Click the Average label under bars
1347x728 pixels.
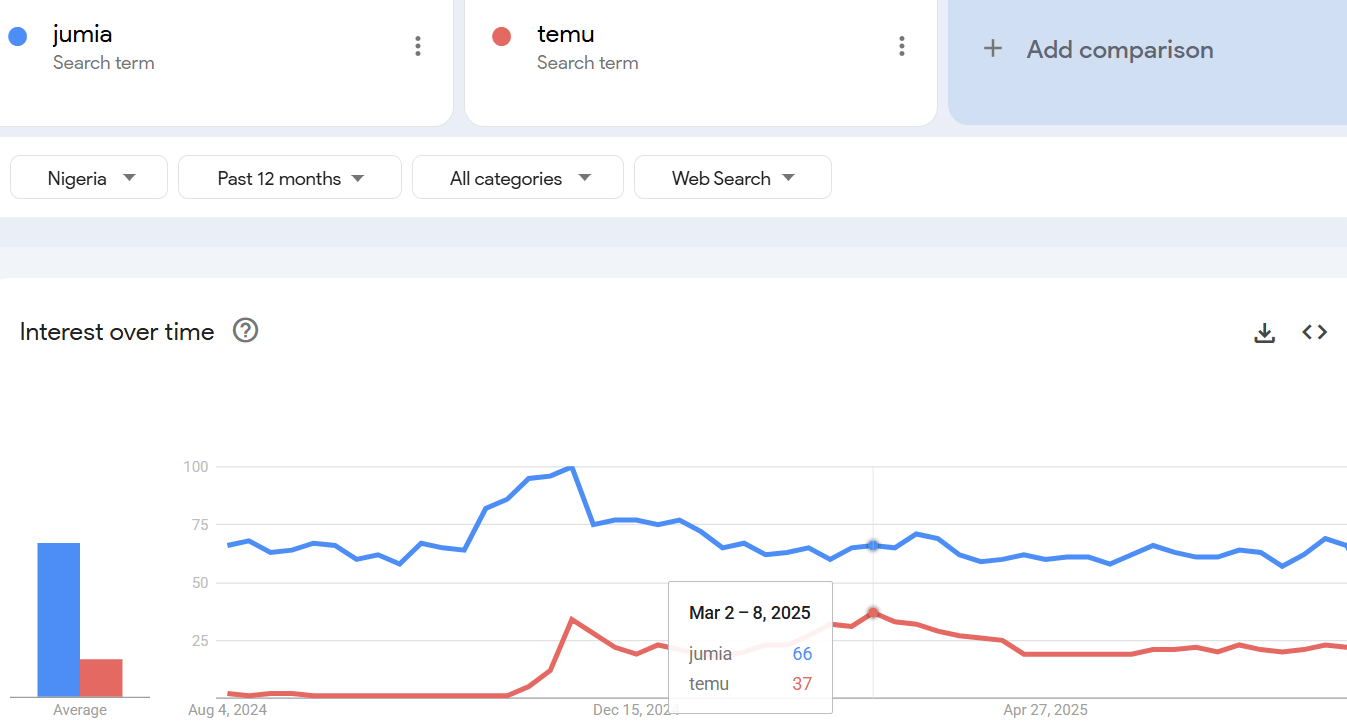tap(80, 710)
